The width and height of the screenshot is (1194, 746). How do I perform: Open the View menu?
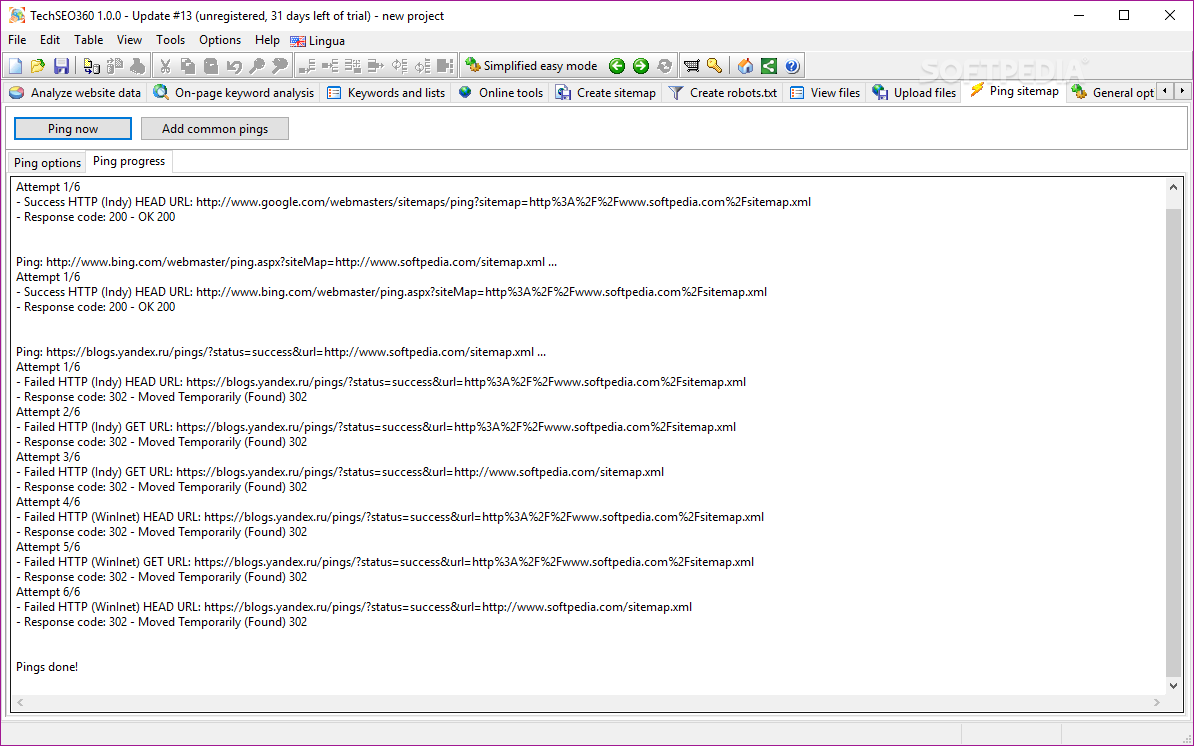pyautogui.click(x=129, y=40)
